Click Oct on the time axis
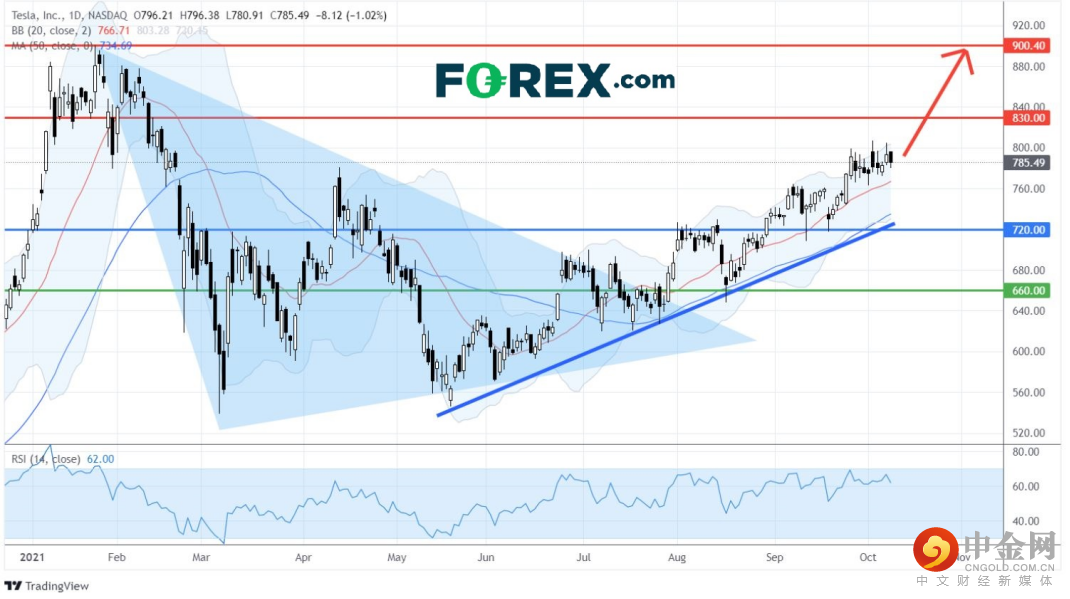The width and height of the screenshot is (1070, 599). [867, 557]
